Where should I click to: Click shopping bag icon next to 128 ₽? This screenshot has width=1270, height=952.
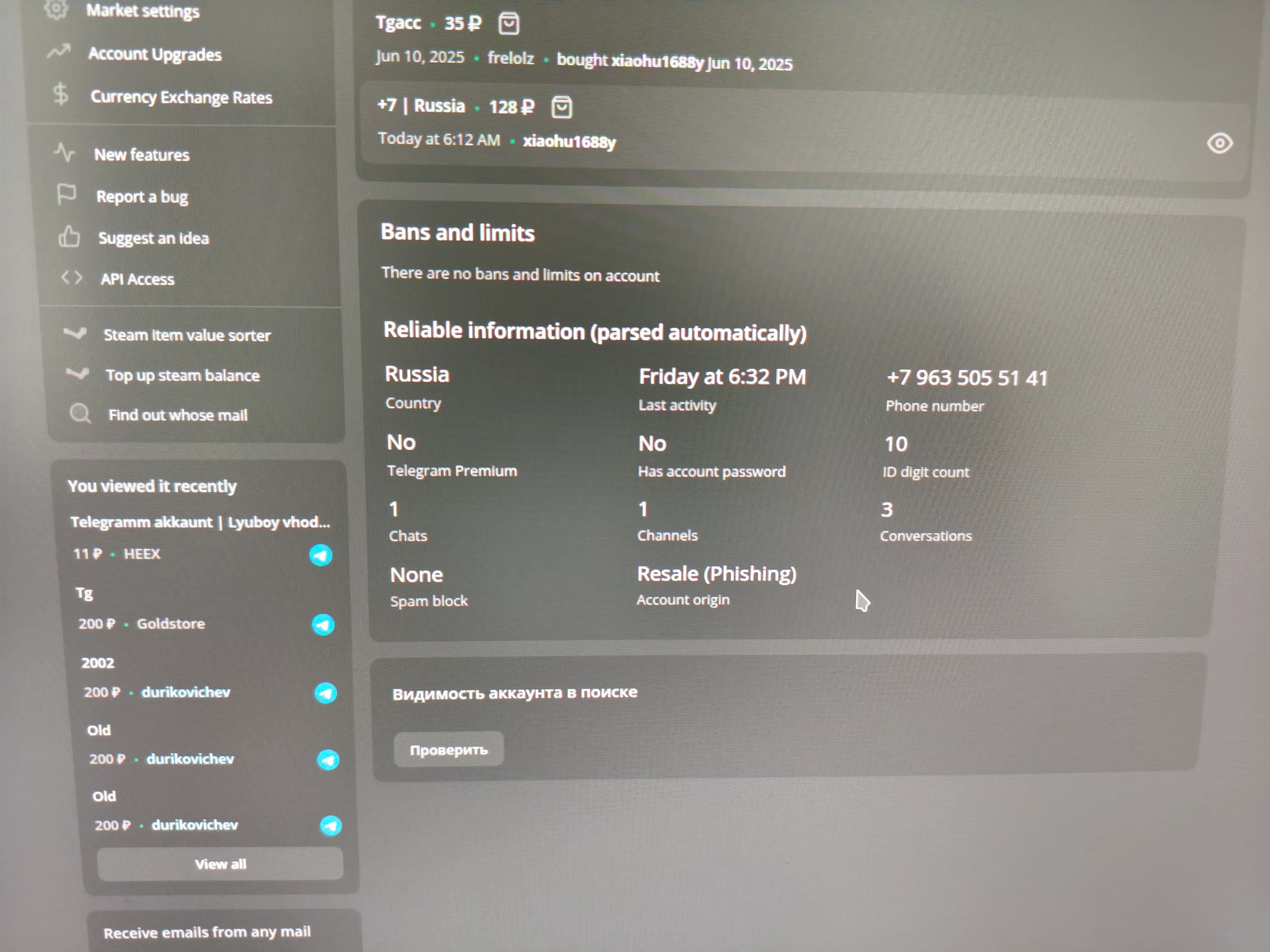click(x=562, y=107)
